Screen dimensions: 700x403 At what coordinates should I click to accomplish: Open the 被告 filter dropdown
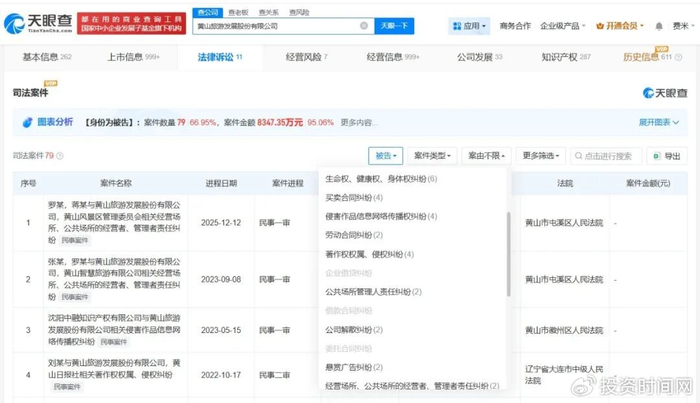pos(385,156)
